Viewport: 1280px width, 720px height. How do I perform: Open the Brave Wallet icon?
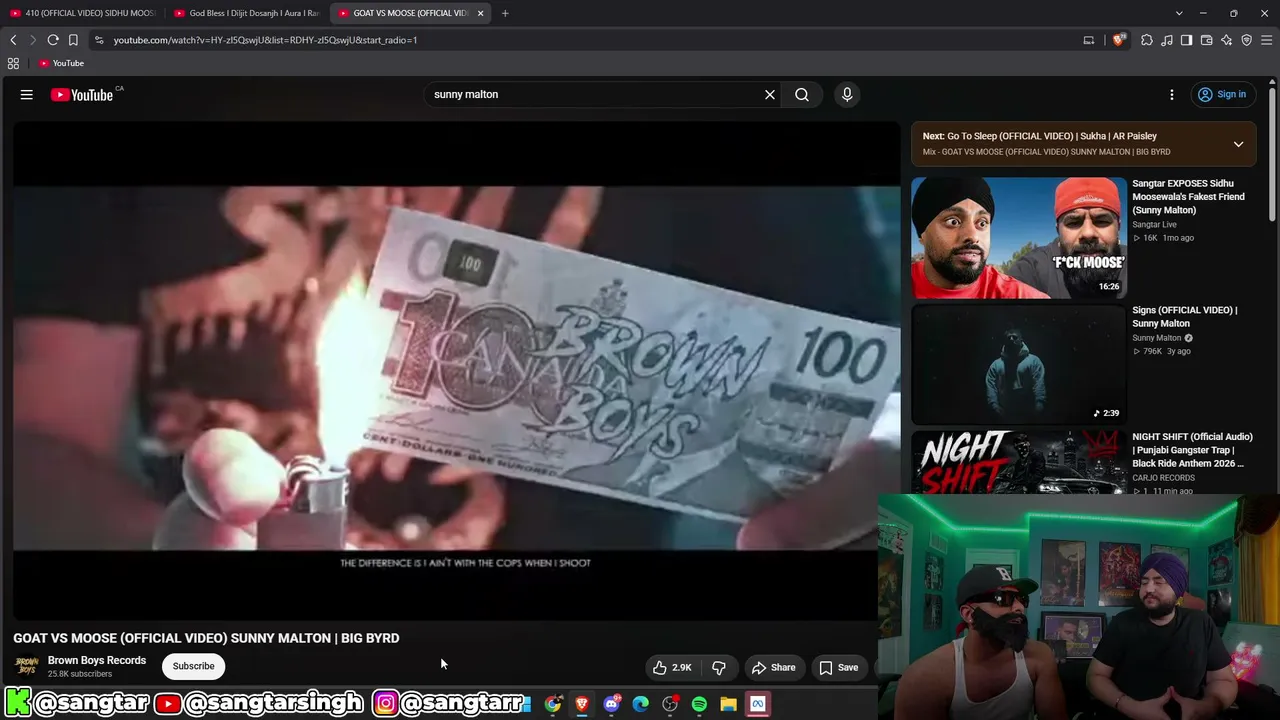coord(1207,40)
